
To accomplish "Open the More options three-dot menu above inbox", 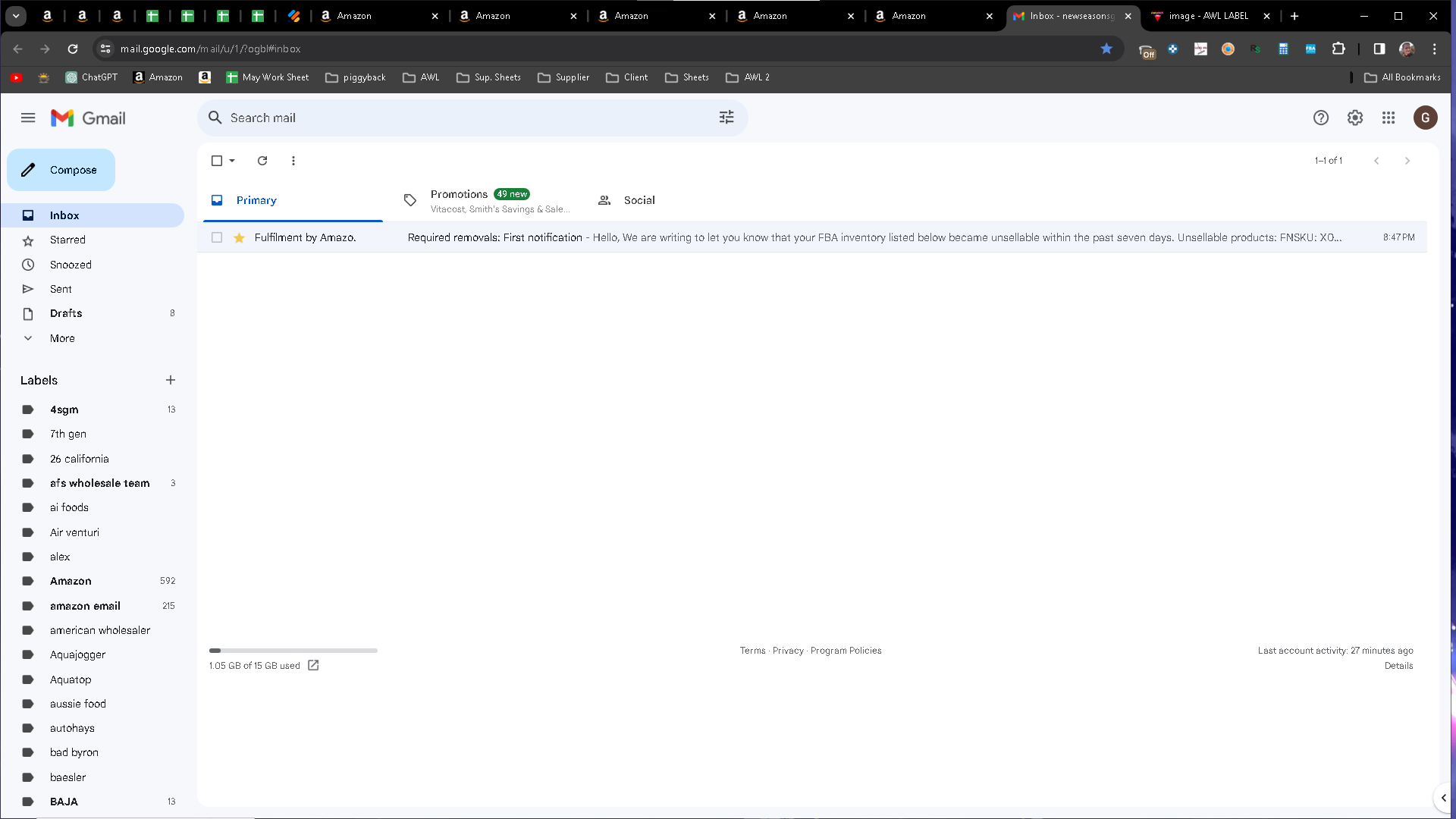I will (x=293, y=161).
